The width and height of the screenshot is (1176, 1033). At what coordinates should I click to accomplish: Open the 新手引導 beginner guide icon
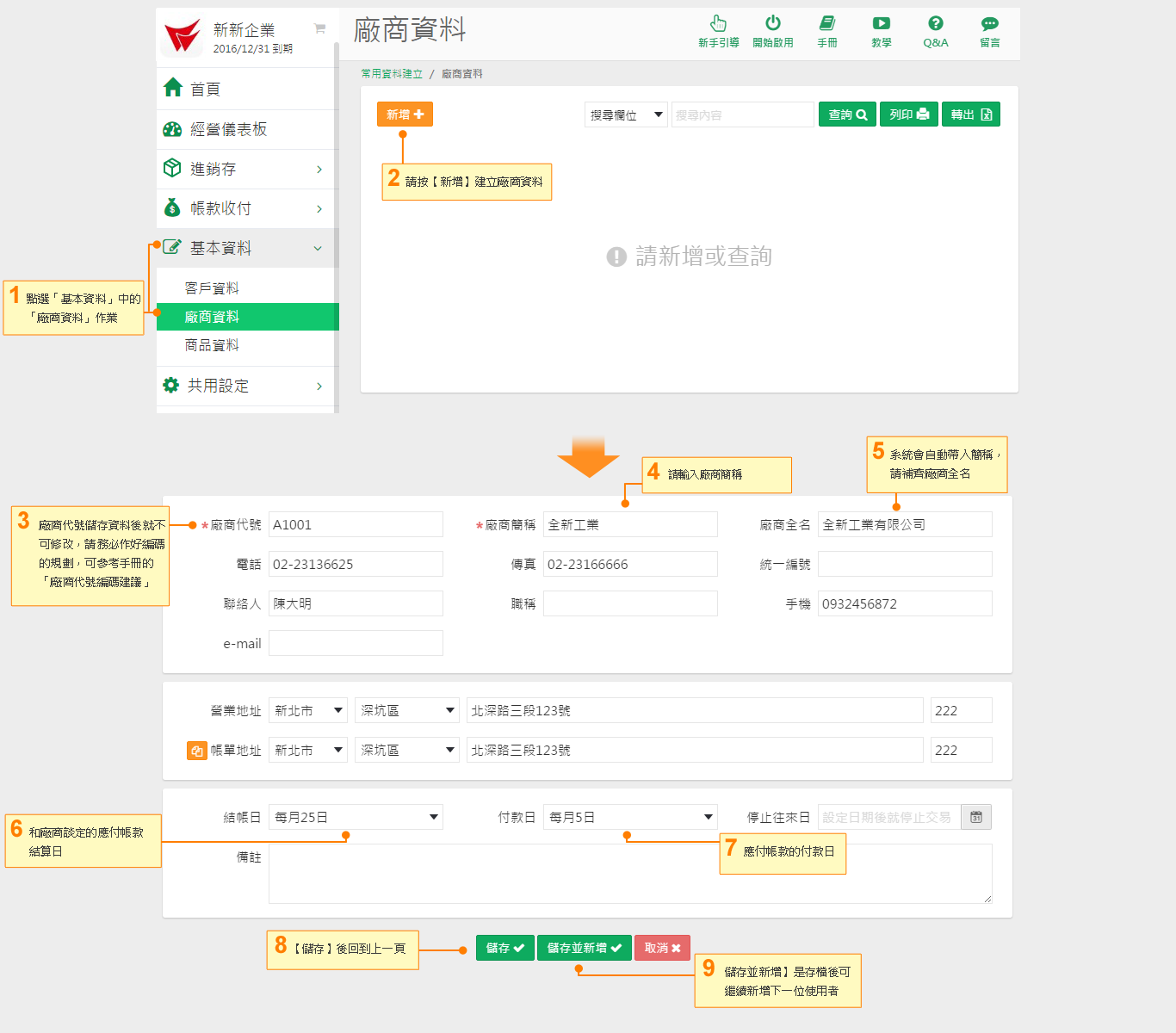pyautogui.click(x=718, y=24)
